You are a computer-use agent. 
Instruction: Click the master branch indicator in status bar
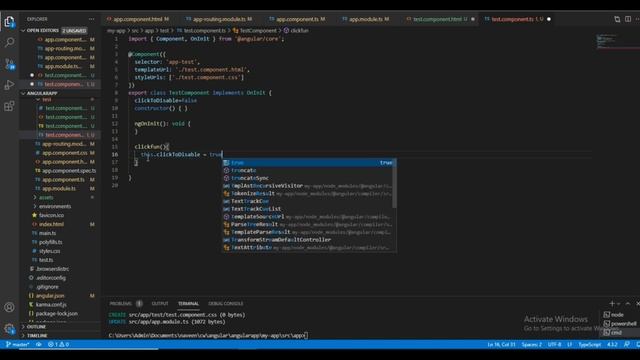point(17,344)
